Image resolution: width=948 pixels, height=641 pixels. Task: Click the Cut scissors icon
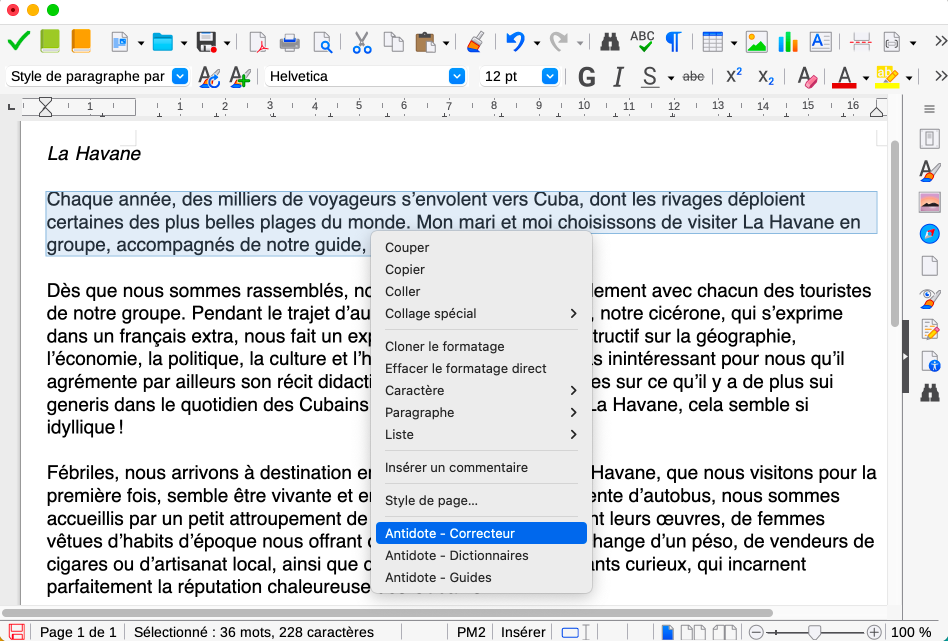[x=361, y=42]
